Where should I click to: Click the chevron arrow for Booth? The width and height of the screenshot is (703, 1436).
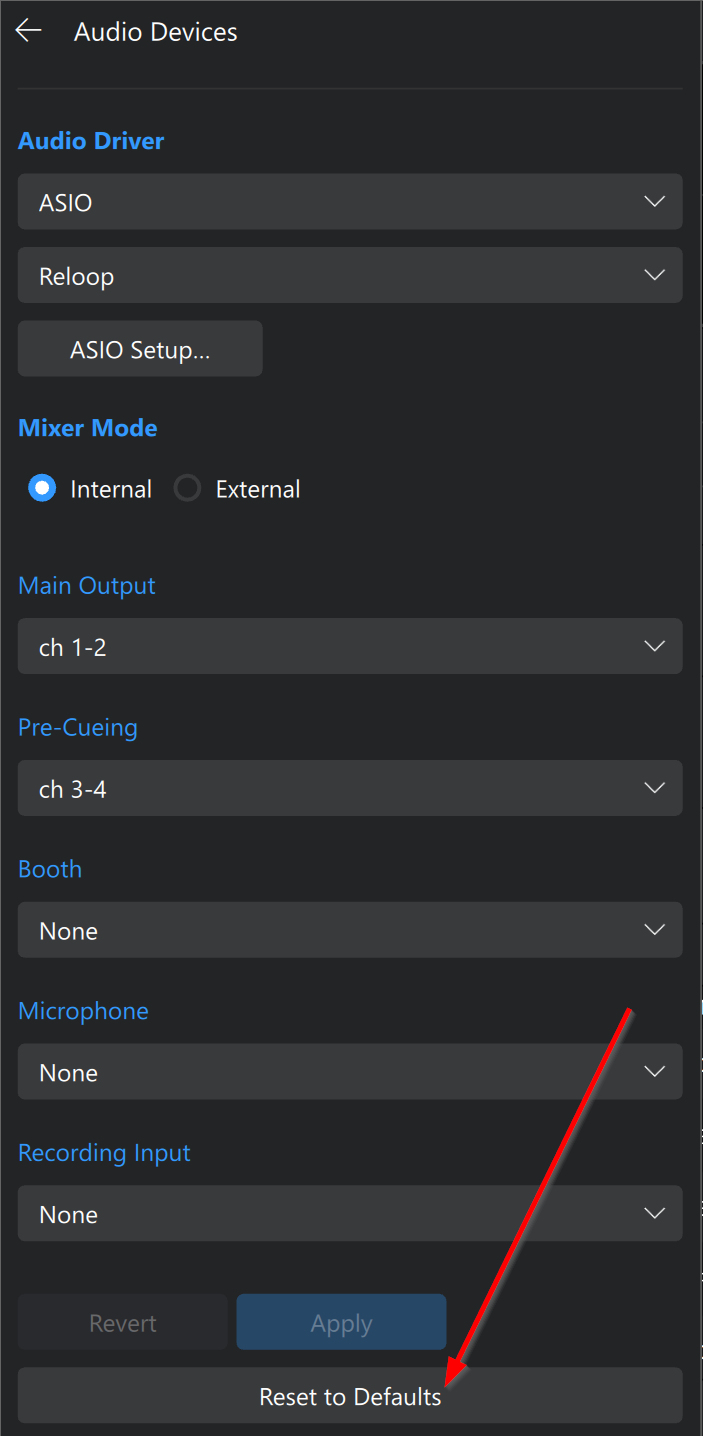tap(655, 931)
